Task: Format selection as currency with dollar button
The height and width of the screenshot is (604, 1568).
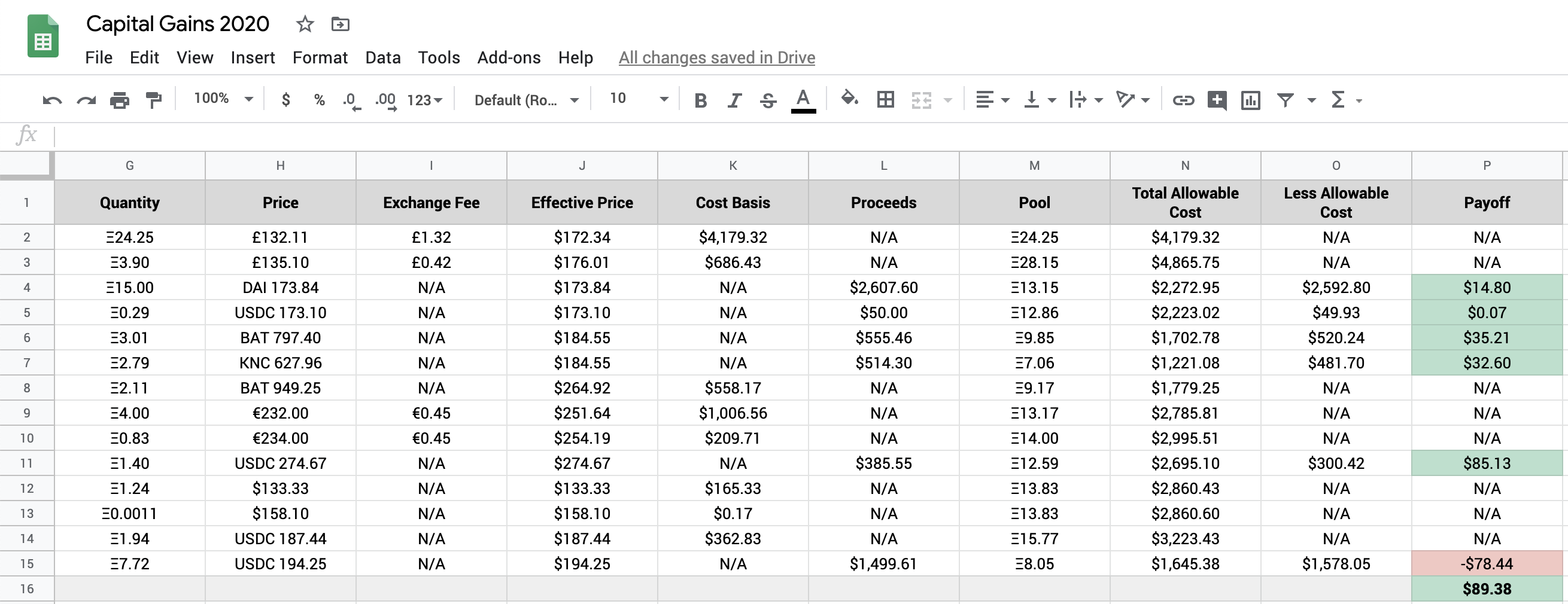Action: click(x=285, y=100)
